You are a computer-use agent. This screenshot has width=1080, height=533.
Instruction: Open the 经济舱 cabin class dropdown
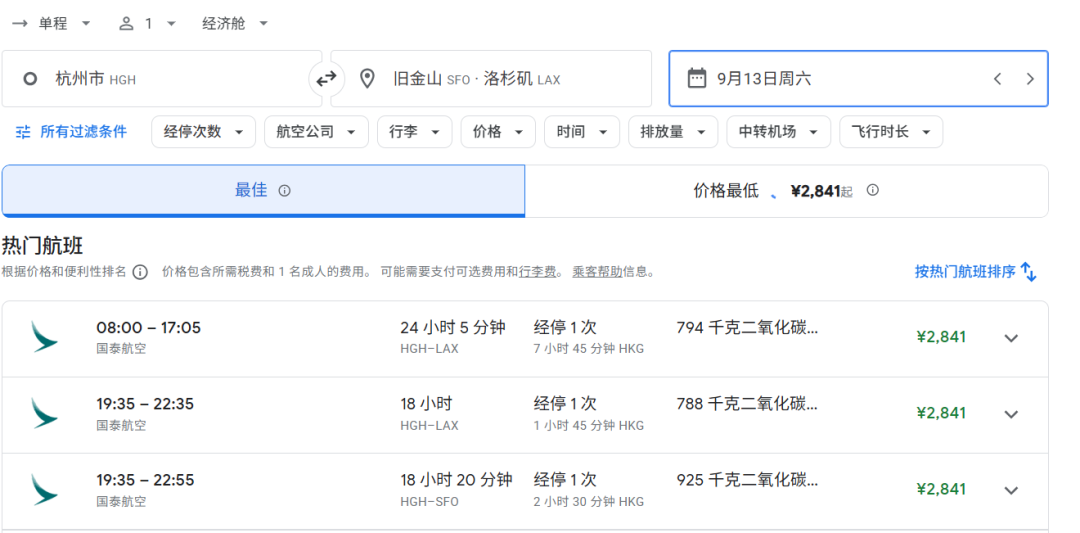point(235,23)
